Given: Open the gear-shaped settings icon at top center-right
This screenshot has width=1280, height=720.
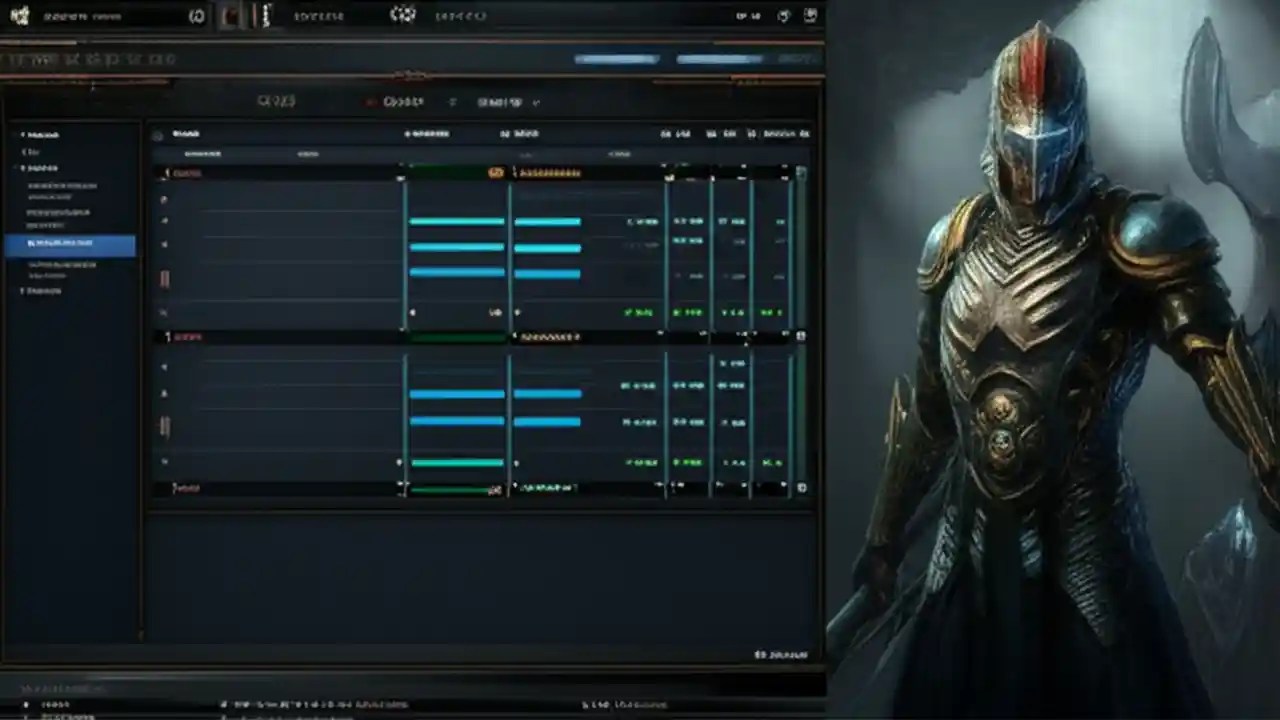Looking at the screenshot, I should (x=403, y=14).
